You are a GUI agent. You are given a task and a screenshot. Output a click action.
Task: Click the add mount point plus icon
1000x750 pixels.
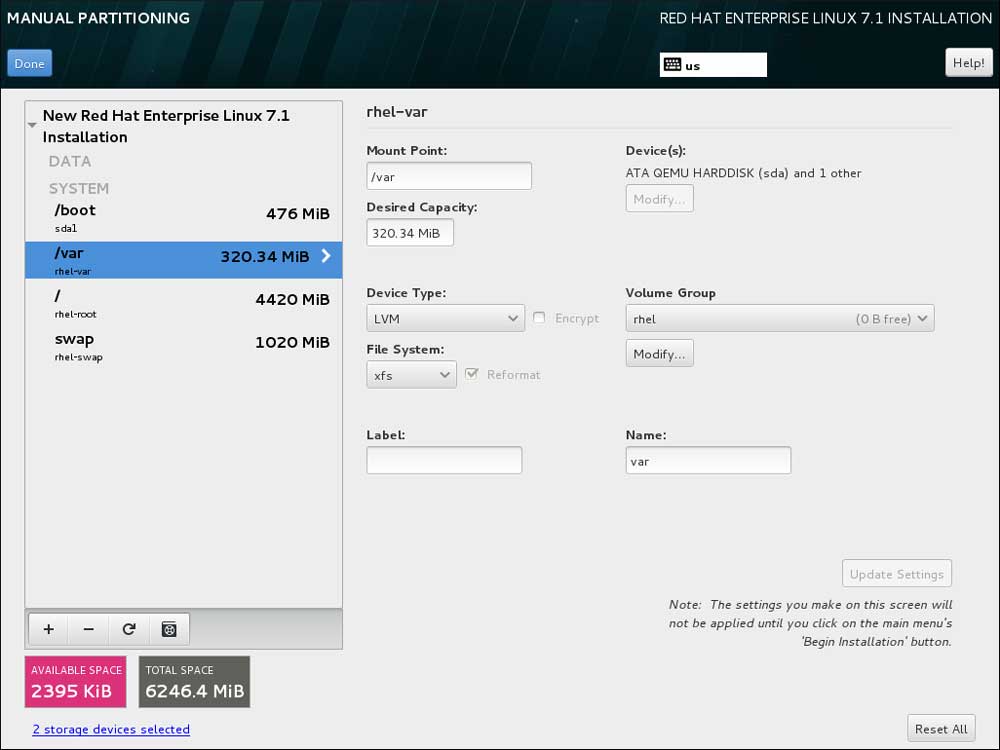point(49,629)
